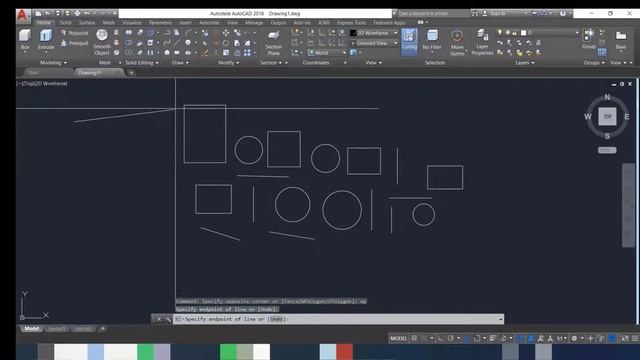The image size is (640, 360).
Task: Select the Box modeling tool
Action: pyautogui.click(x=25, y=40)
